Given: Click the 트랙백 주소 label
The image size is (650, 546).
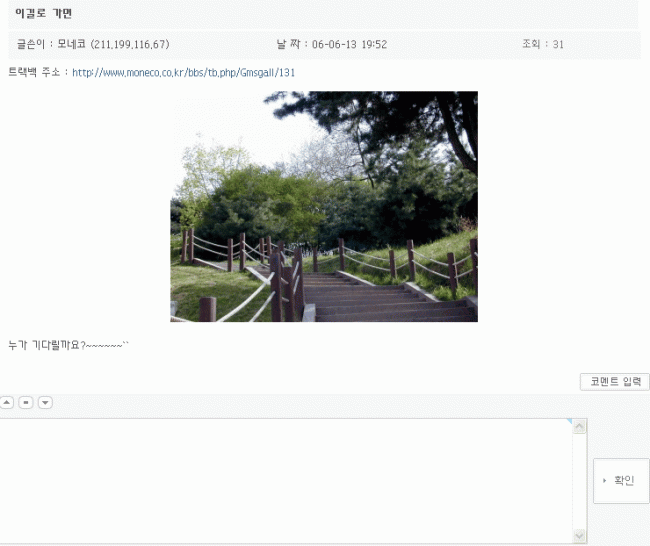Looking at the screenshot, I should (34, 72).
